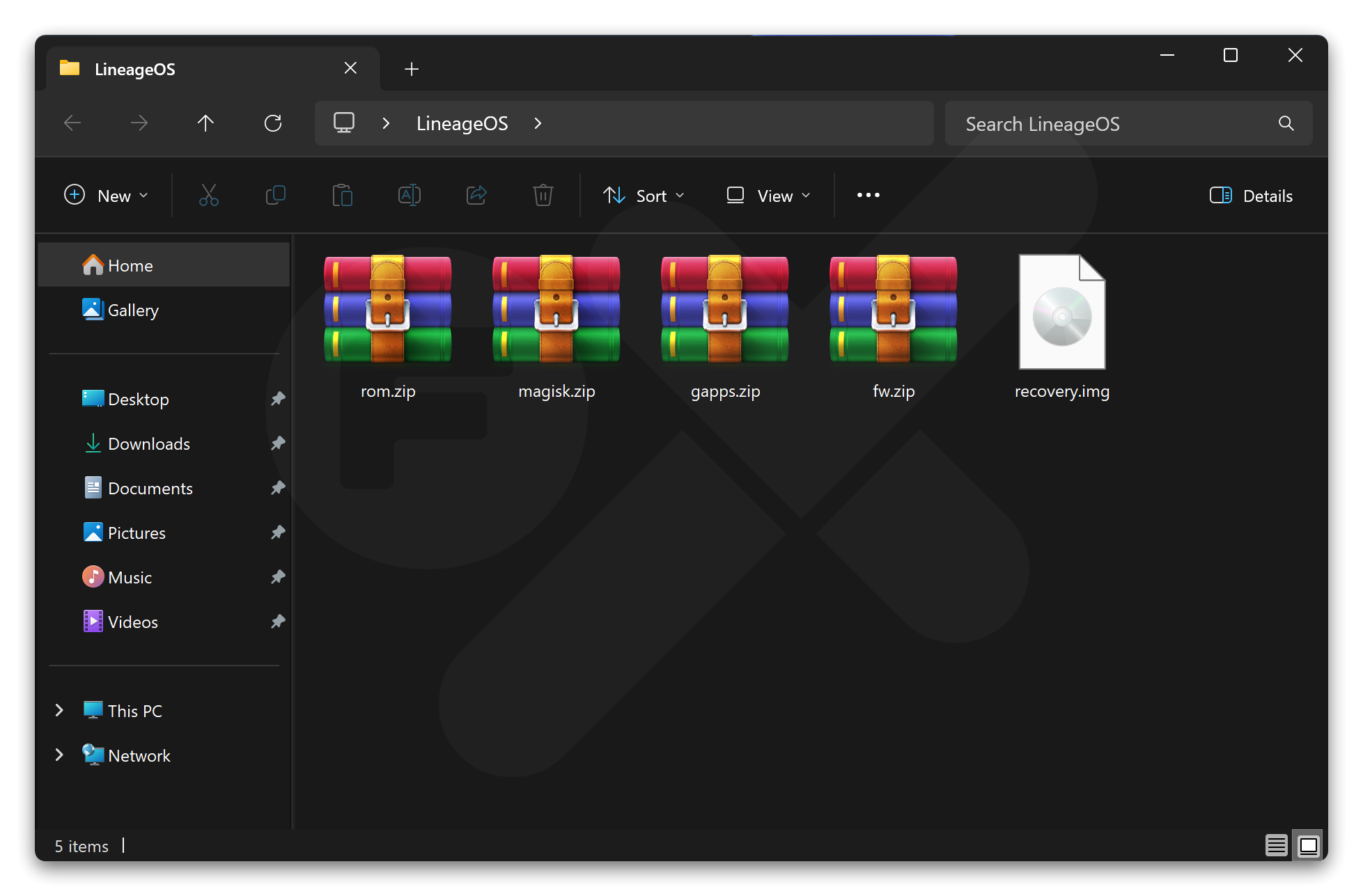The height and width of the screenshot is (896, 1363).
Task: Click the New button
Action: 106,196
